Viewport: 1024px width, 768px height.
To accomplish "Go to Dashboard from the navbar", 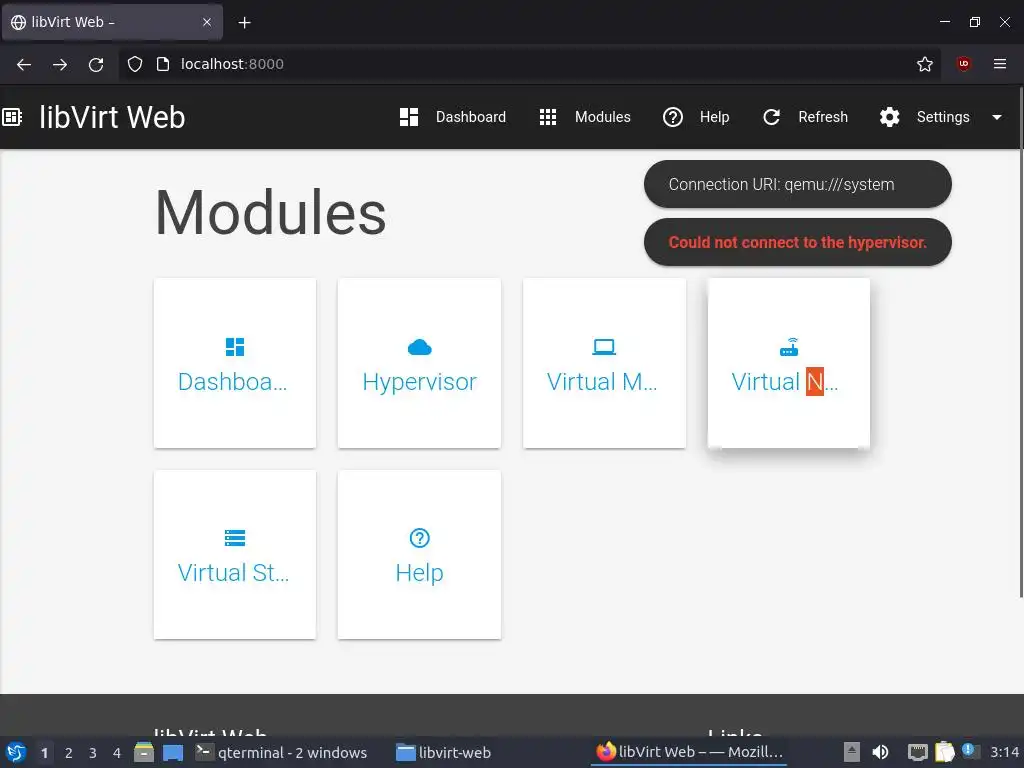I will (x=470, y=117).
